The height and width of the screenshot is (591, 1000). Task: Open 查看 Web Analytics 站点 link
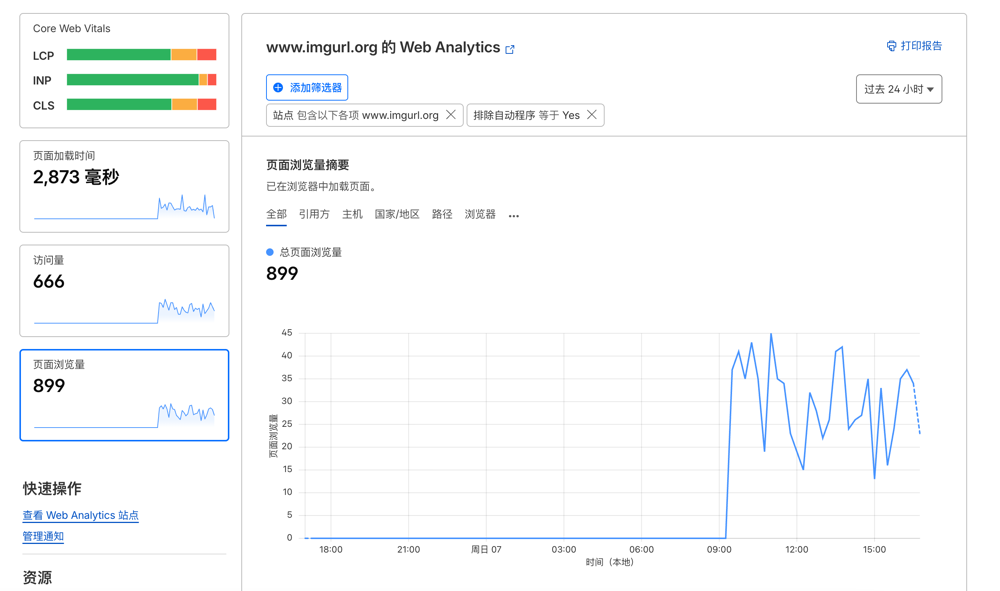click(80, 515)
